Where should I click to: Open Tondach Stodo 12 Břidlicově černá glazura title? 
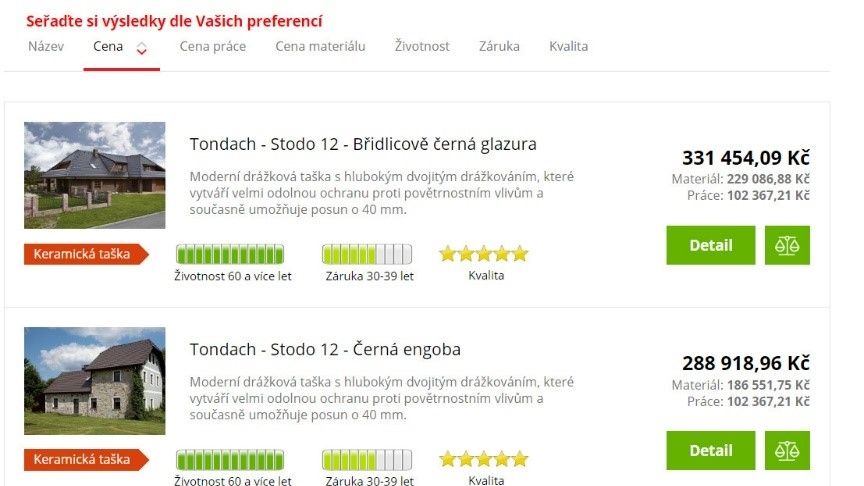click(x=363, y=144)
